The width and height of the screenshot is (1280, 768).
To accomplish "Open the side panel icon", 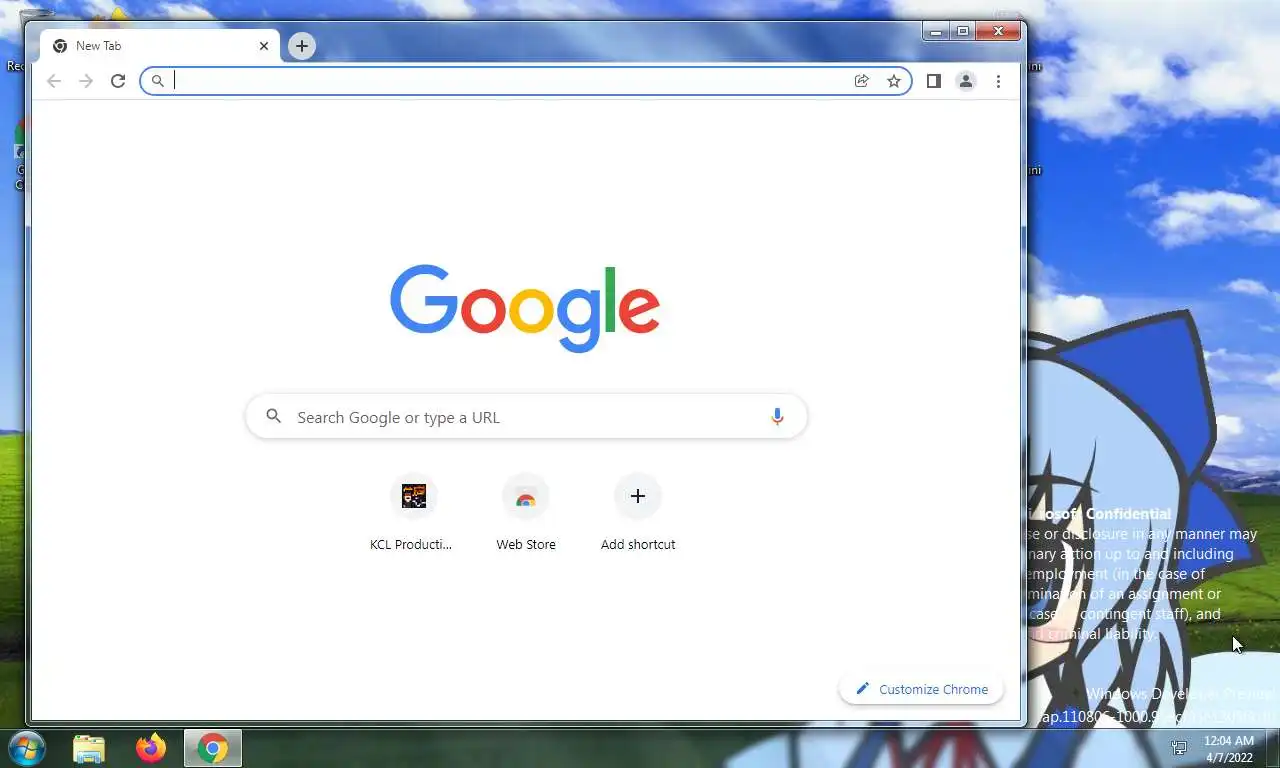I will pos(934,81).
